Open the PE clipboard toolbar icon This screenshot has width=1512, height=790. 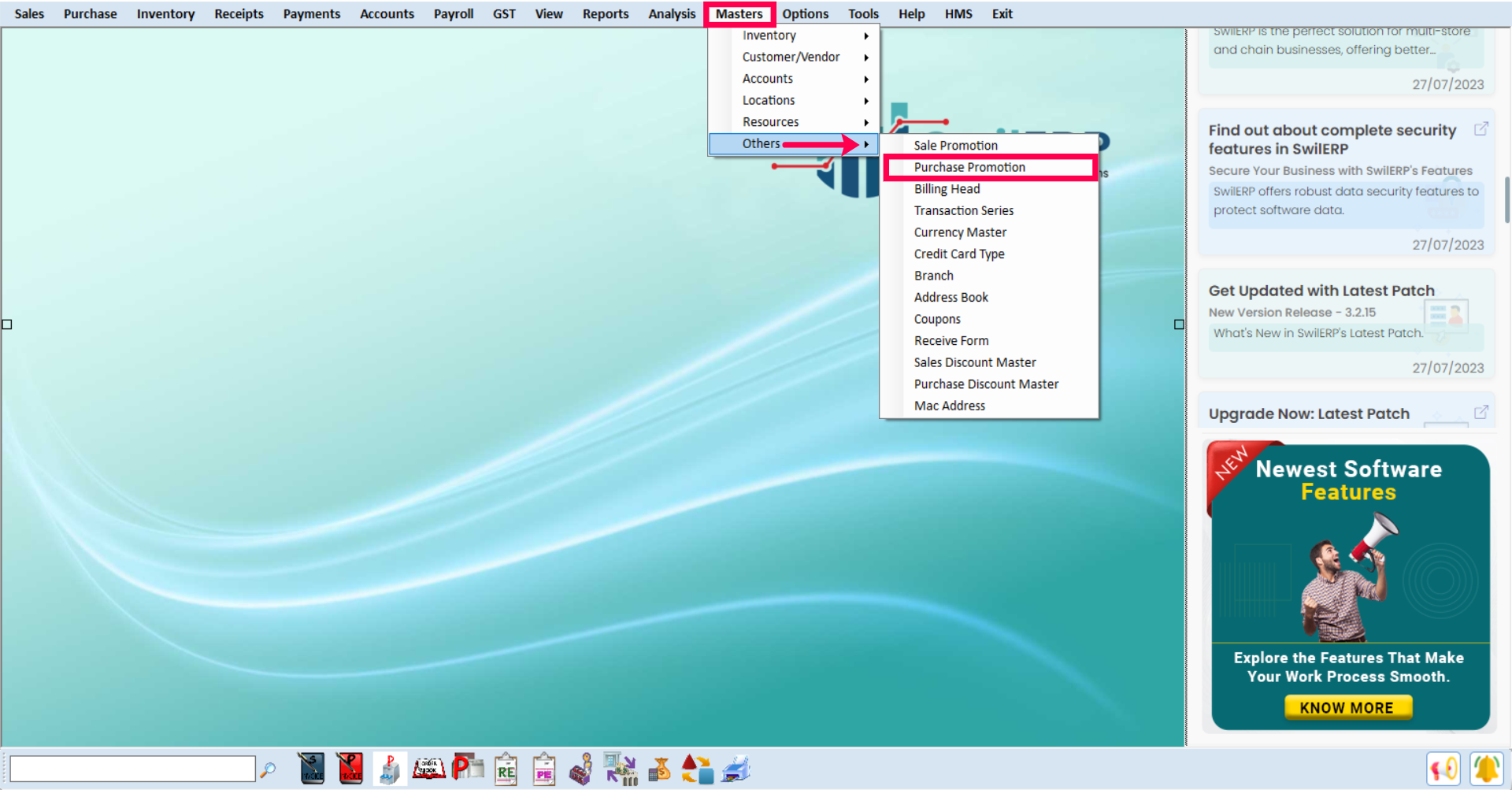[544, 769]
